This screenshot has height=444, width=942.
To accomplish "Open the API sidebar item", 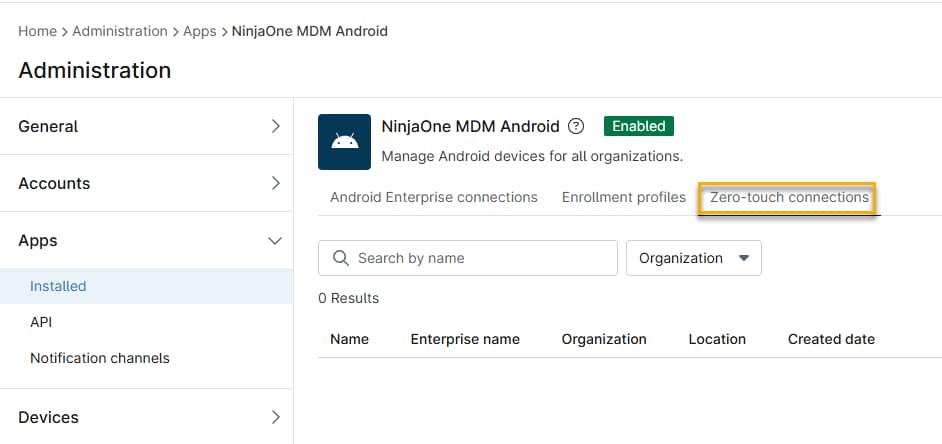I will [x=41, y=322].
